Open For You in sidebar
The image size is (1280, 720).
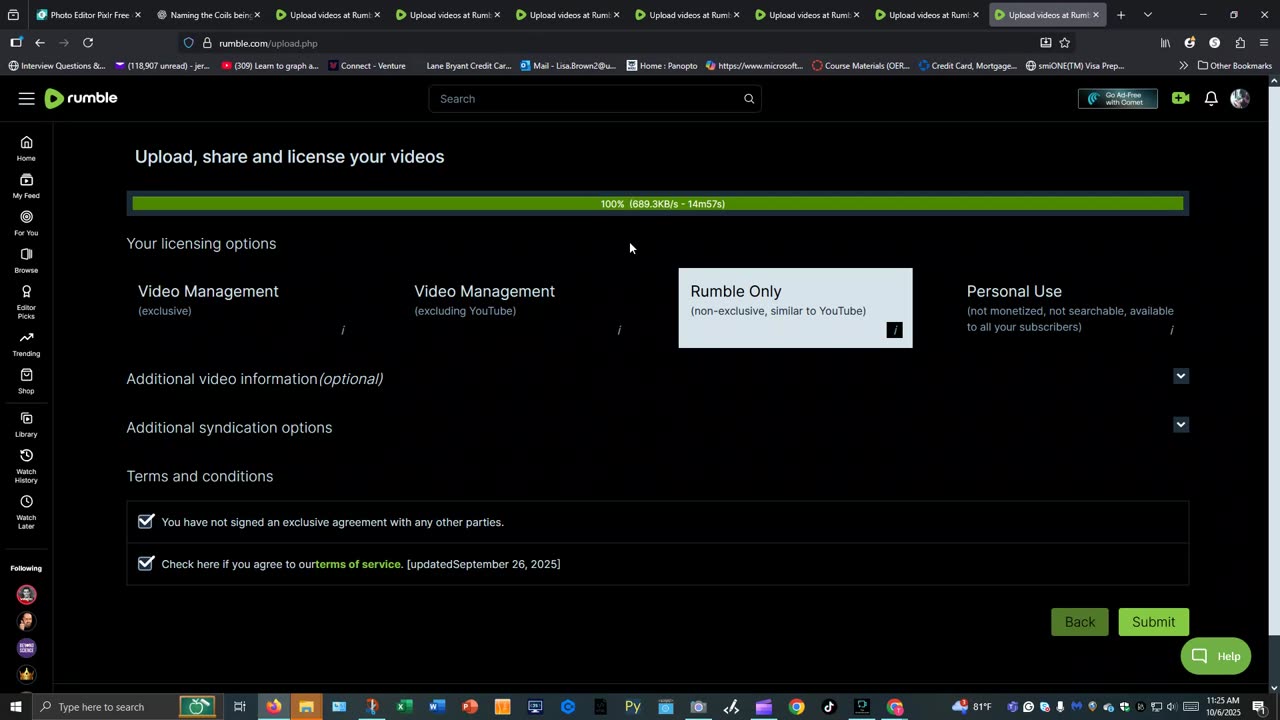point(26,223)
